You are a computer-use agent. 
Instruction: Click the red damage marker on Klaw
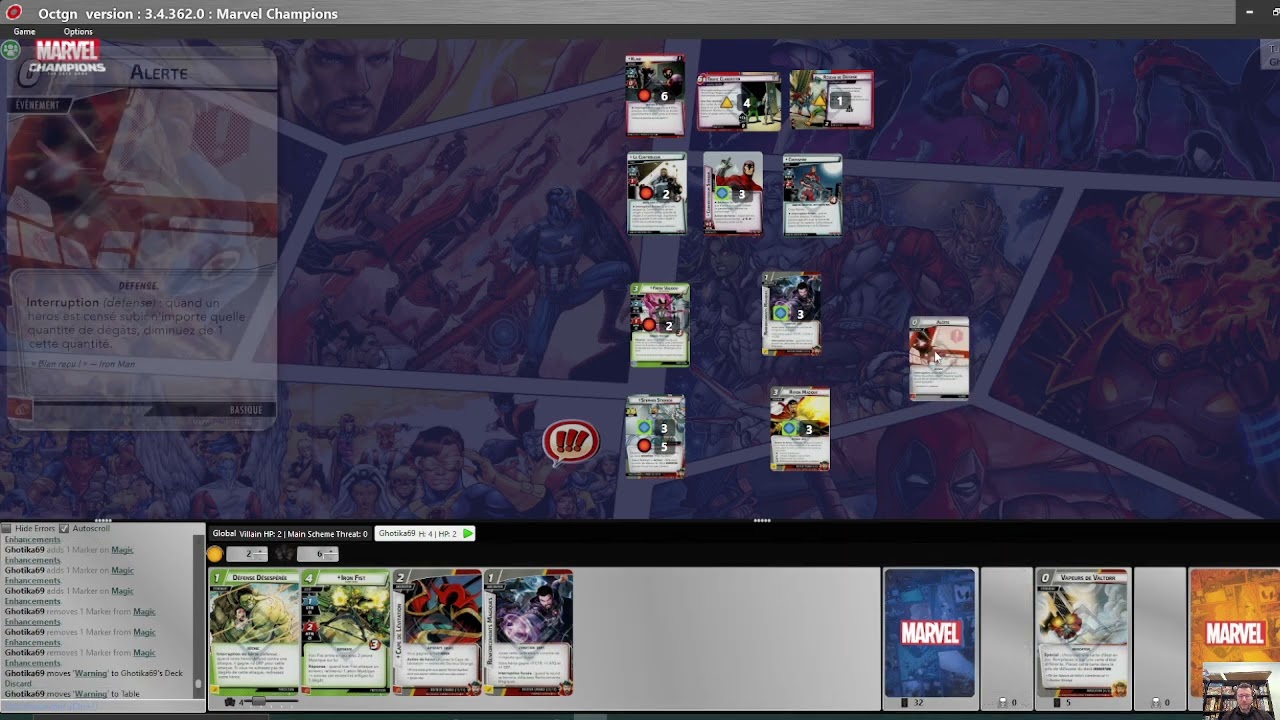click(x=645, y=96)
